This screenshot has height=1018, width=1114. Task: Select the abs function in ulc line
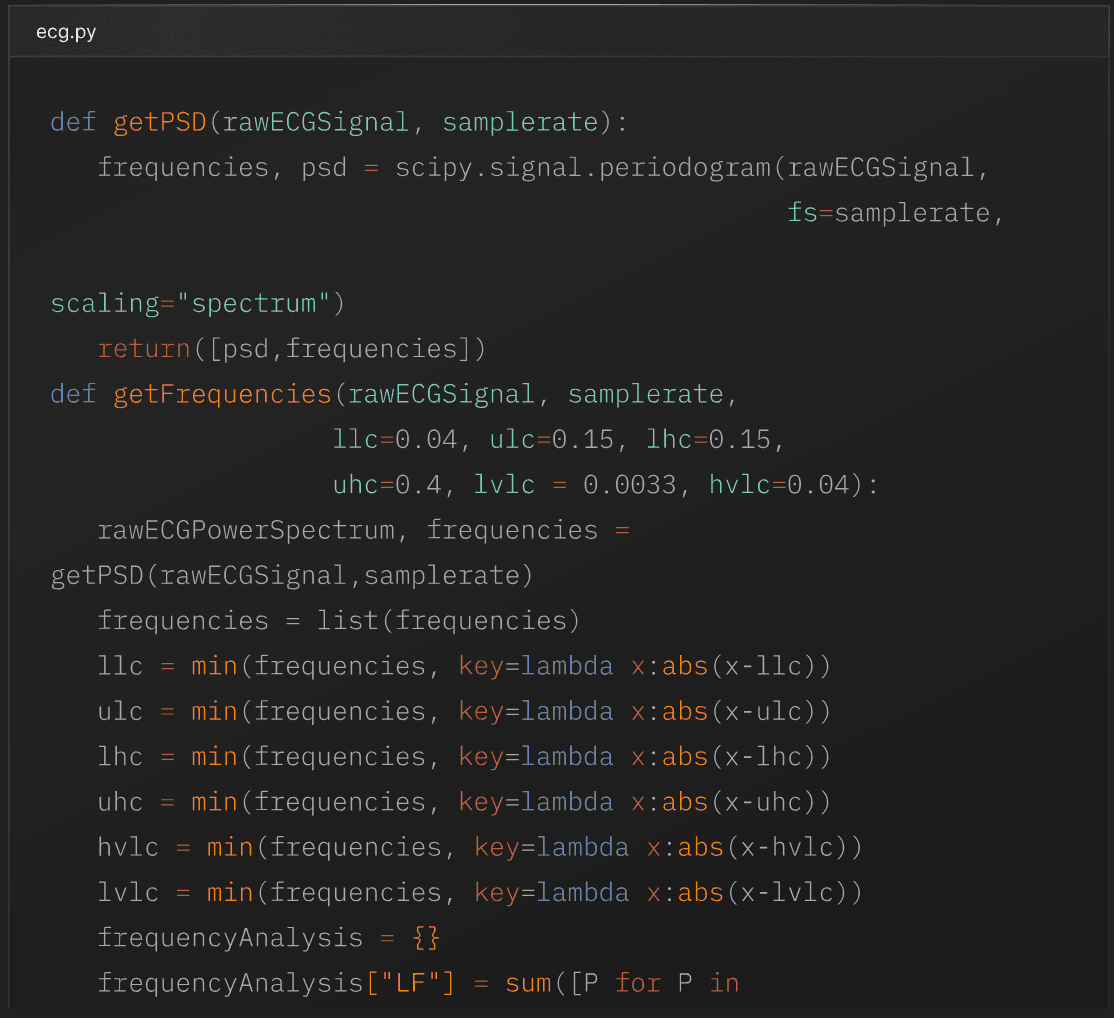pyautogui.click(x=683, y=711)
